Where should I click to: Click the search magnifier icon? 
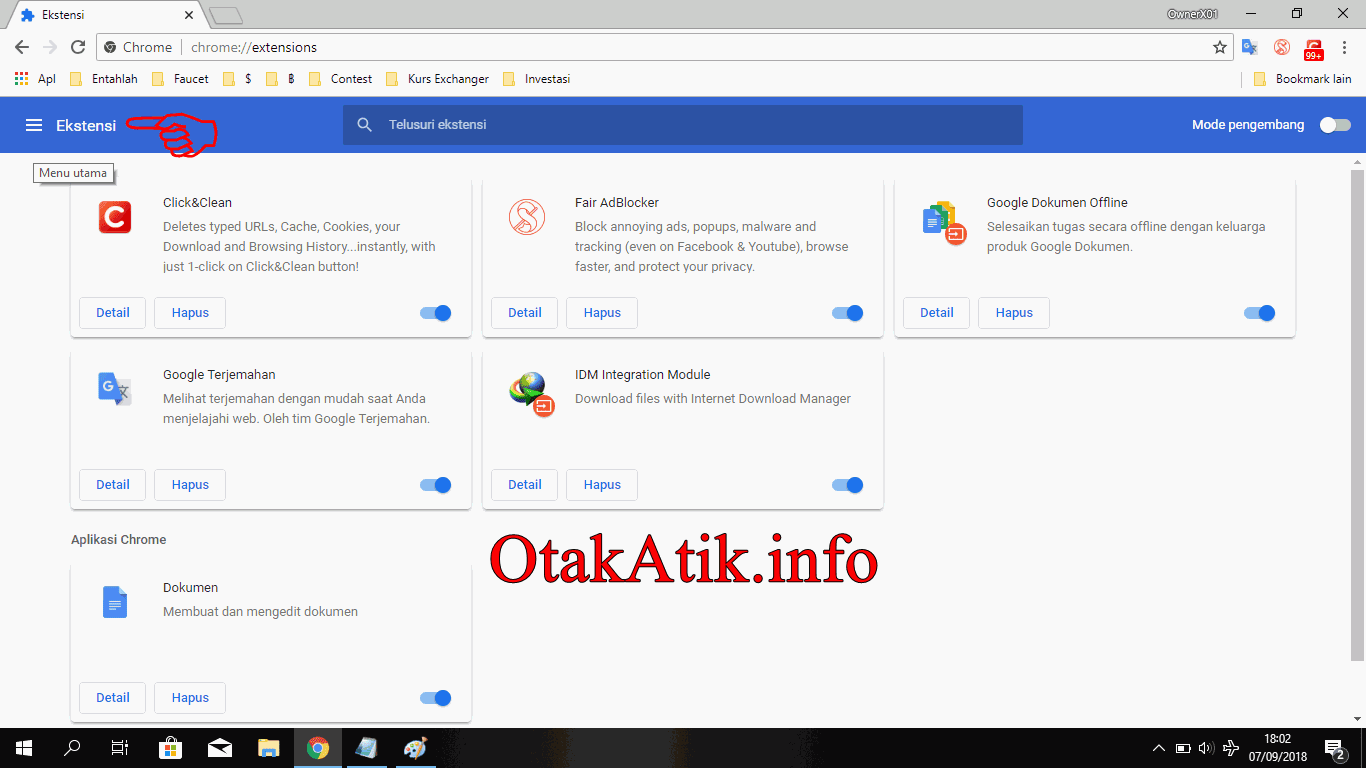(x=365, y=125)
